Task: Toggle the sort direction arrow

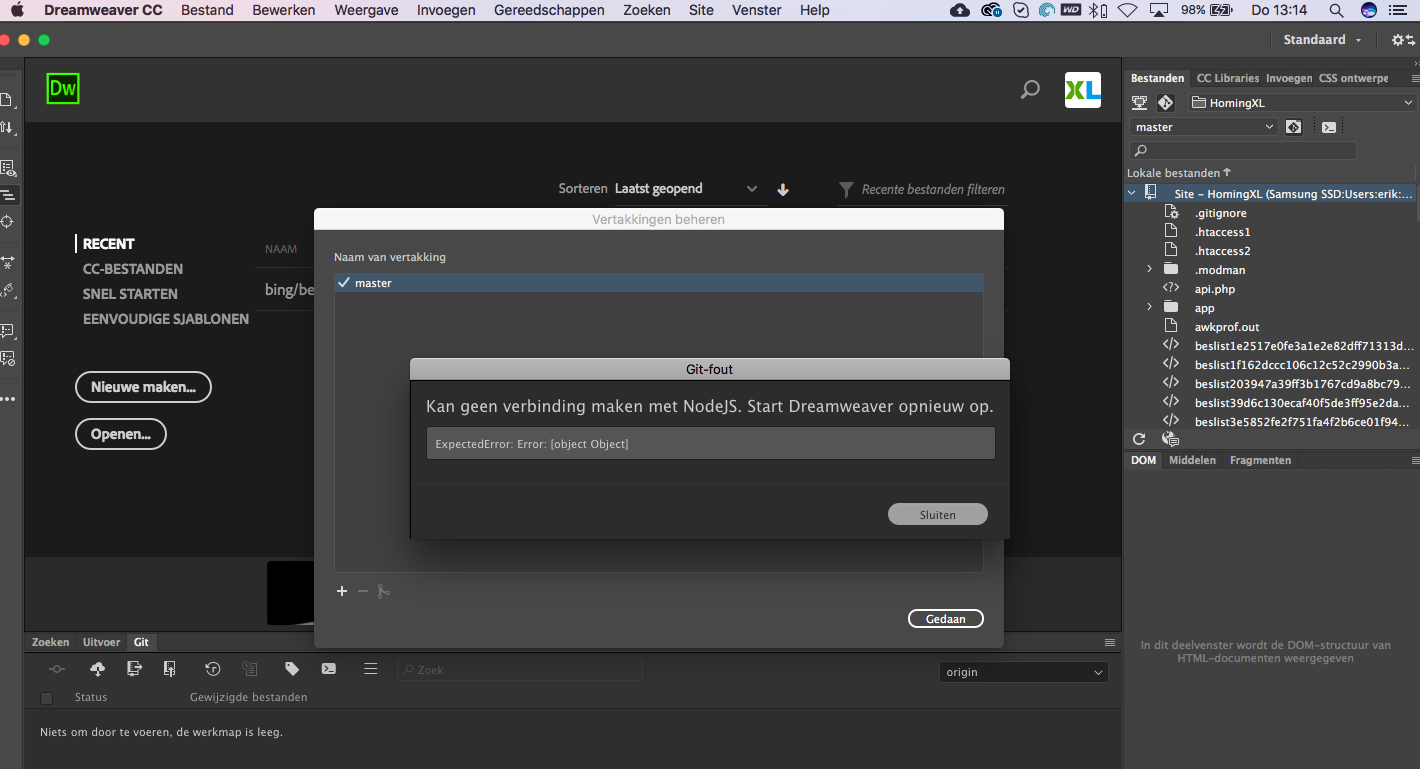Action: tap(783, 189)
